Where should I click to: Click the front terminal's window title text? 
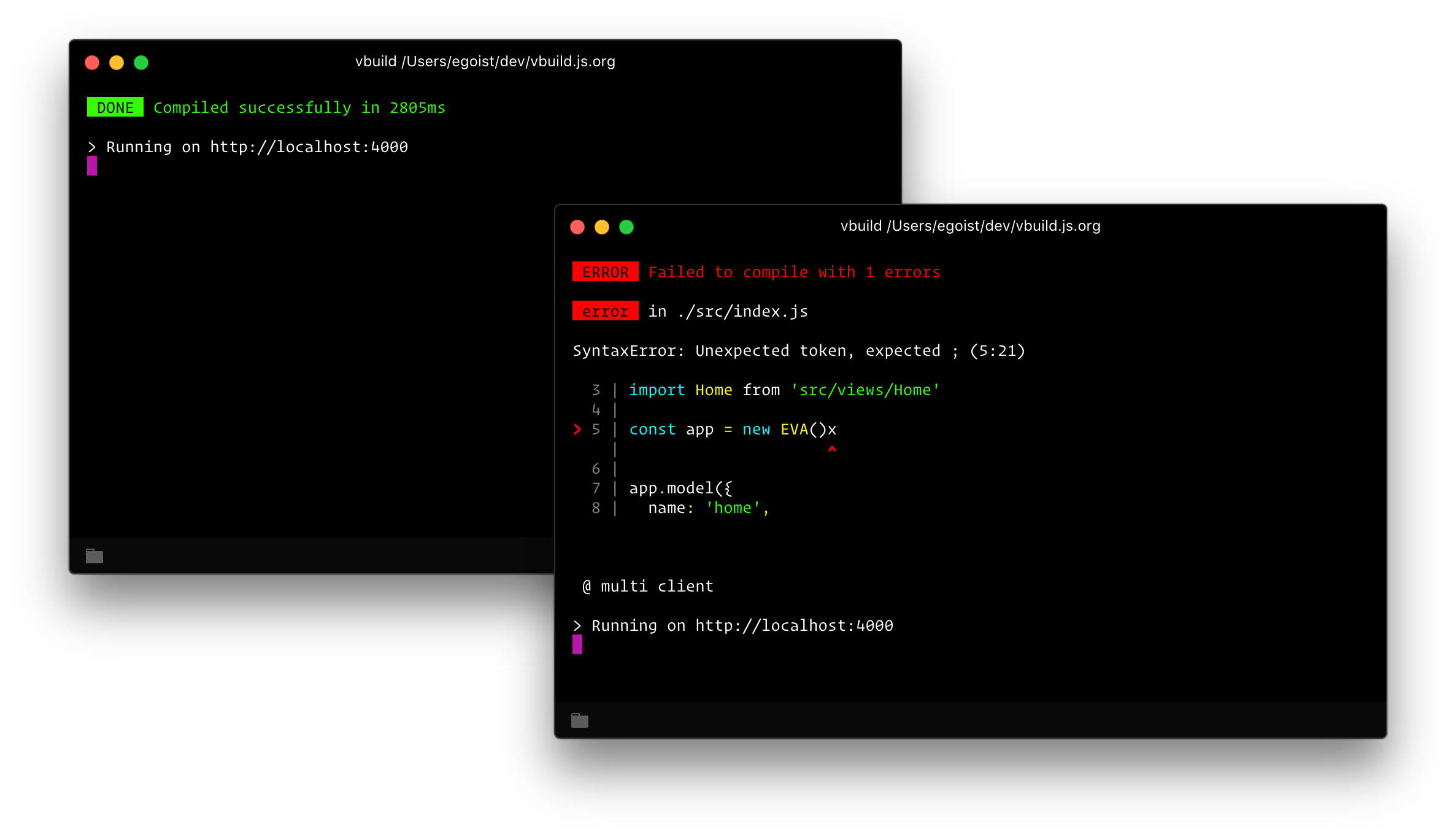click(970, 226)
